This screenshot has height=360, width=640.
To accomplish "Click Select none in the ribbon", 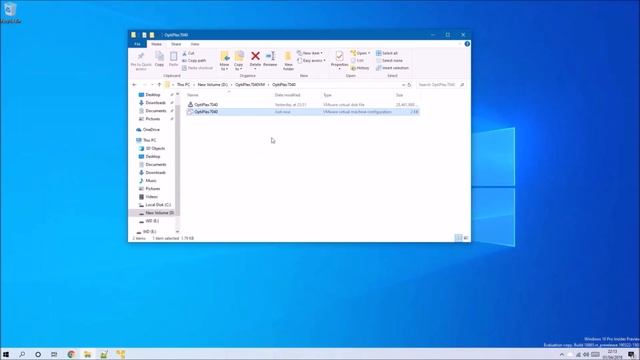I will 389,60.
